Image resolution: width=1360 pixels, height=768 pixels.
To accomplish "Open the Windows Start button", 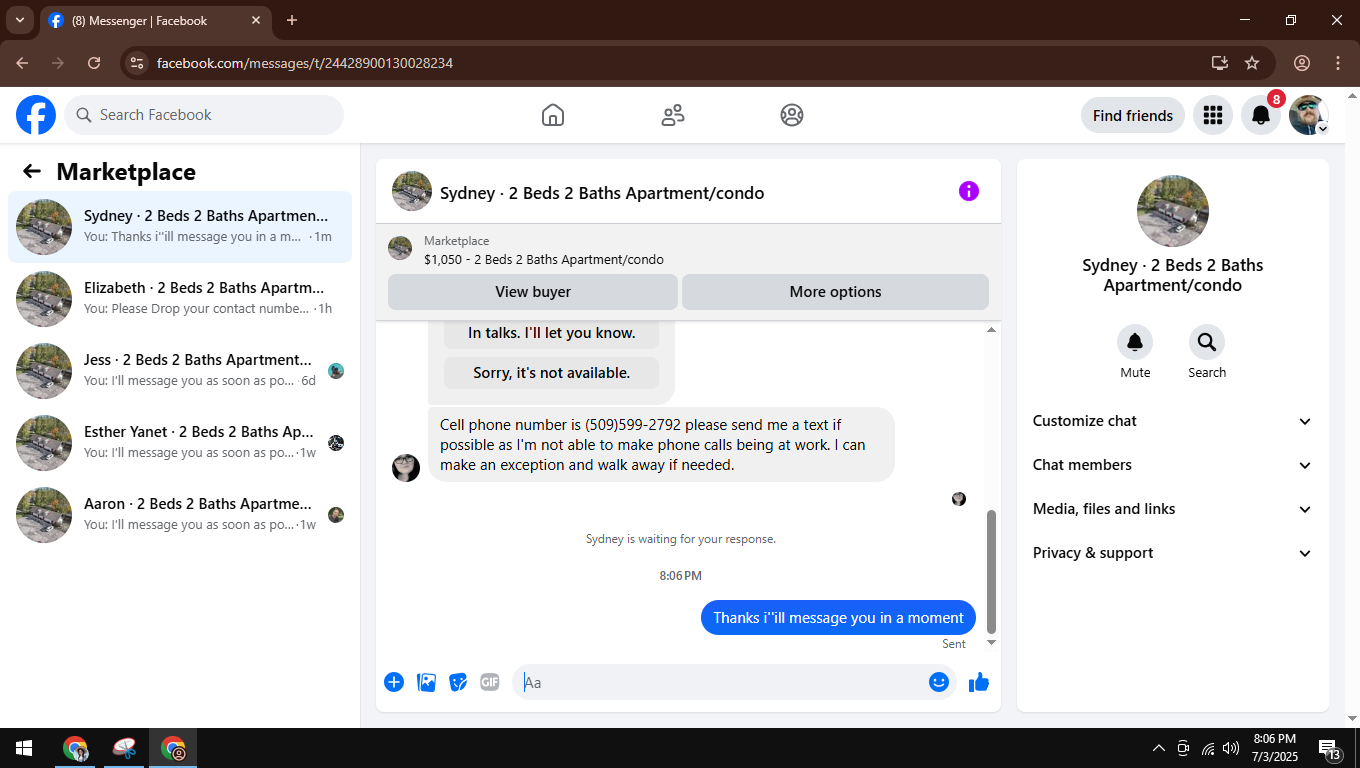I will point(23,748).
